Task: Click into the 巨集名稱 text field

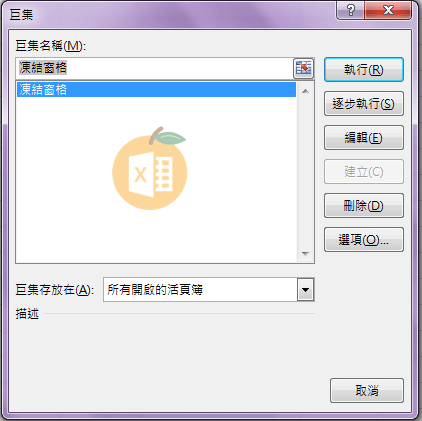Action: 154,68
